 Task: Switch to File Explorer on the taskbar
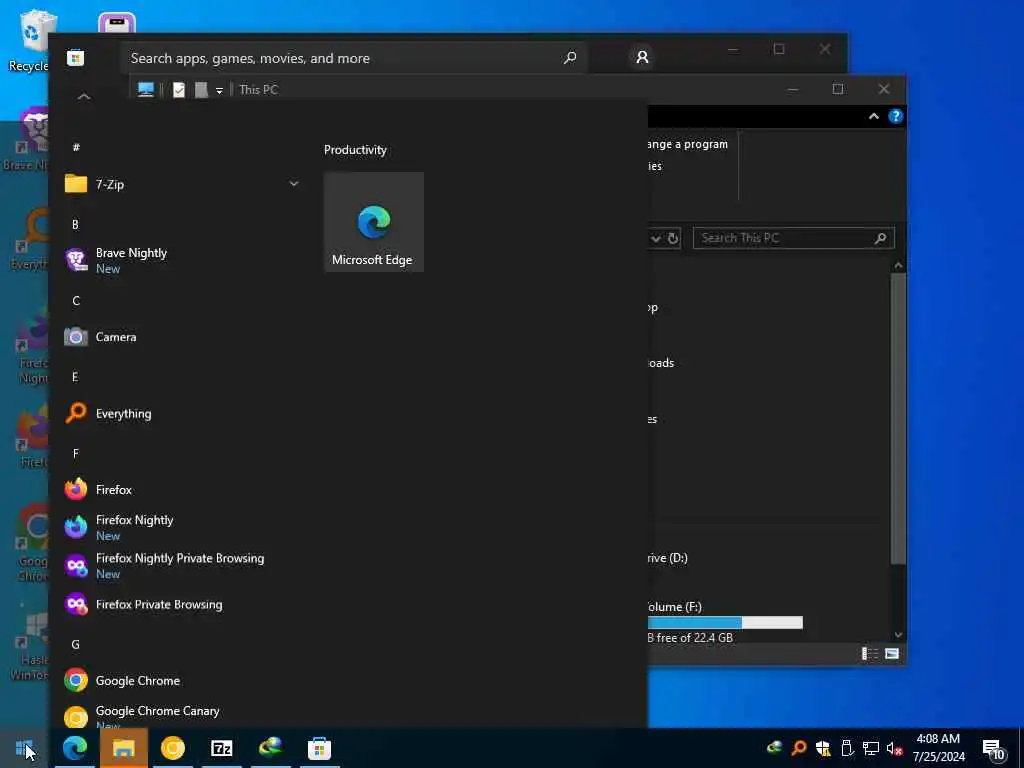click(123, 748)
